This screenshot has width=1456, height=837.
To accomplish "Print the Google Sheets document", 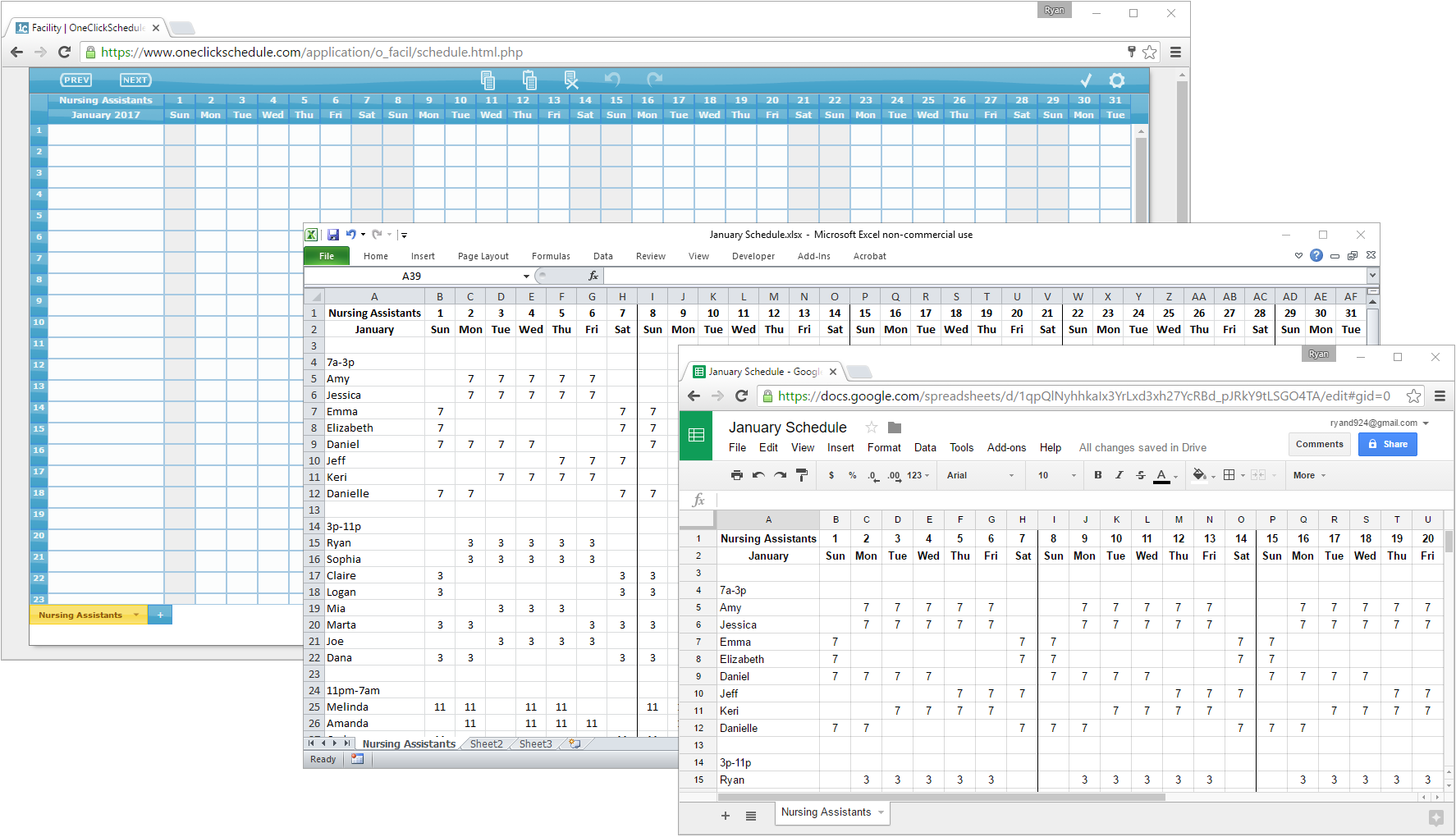I will pos(736,475).
